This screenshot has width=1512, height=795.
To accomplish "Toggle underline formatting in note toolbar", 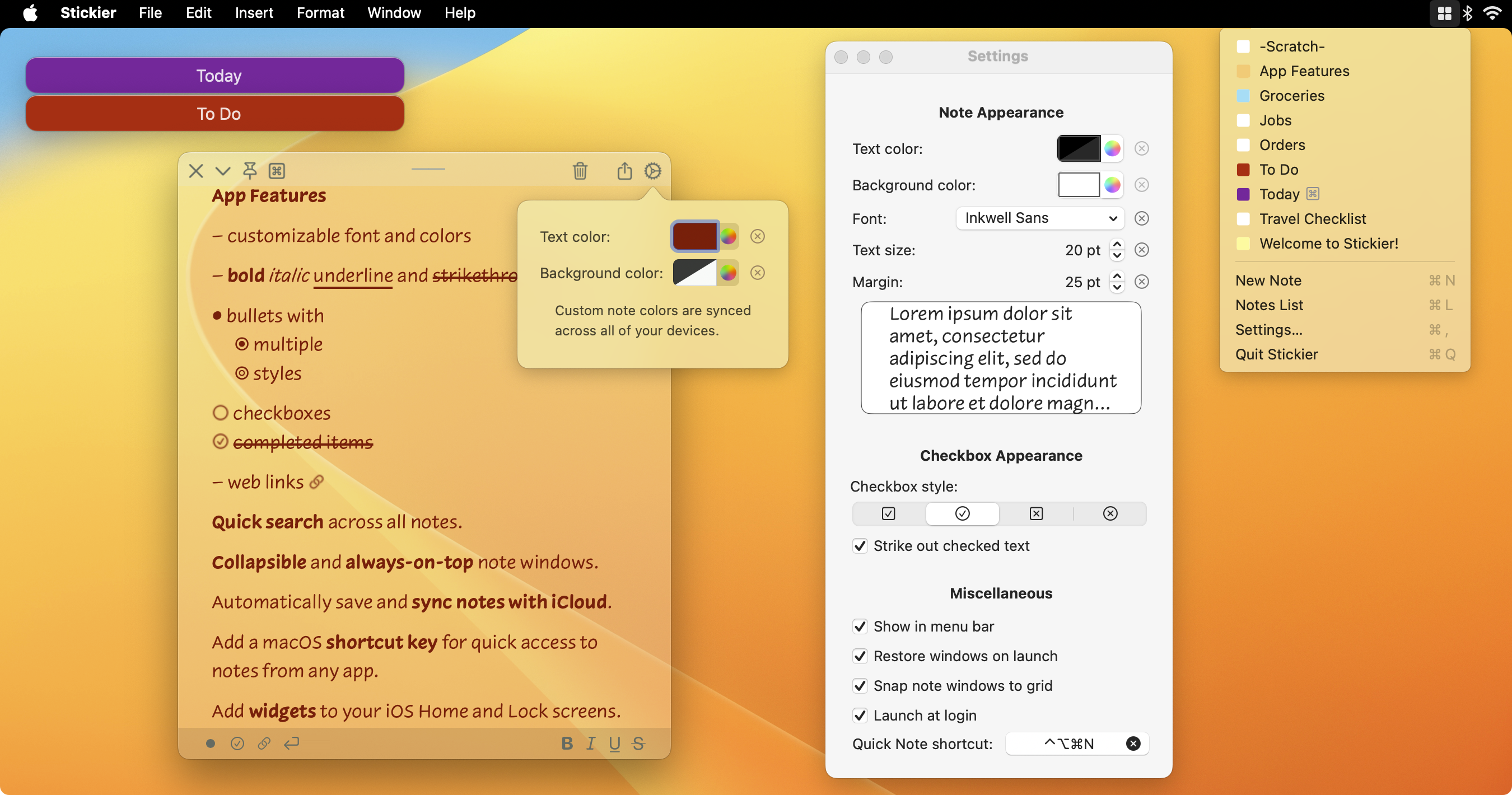I will 614,743.
